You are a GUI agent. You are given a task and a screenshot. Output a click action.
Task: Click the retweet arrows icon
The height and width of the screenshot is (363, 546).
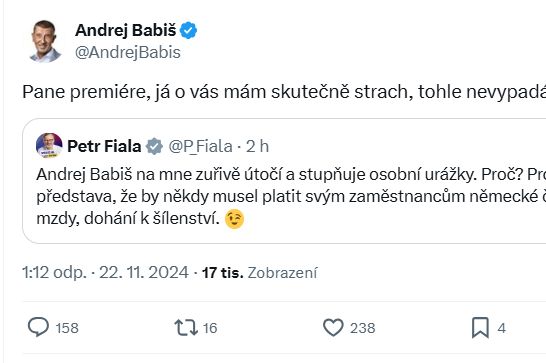click(x=186, y=327)
